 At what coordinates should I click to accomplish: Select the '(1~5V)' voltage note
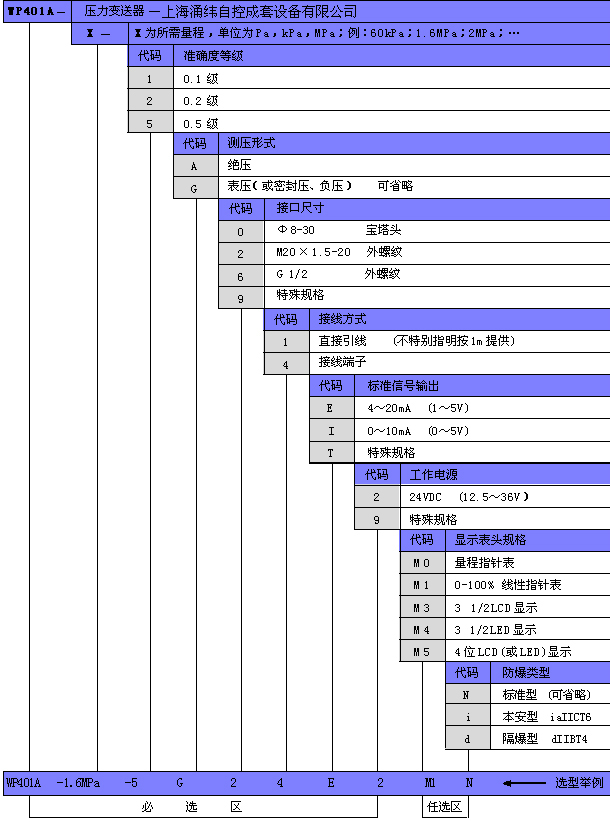pos(448,408)
